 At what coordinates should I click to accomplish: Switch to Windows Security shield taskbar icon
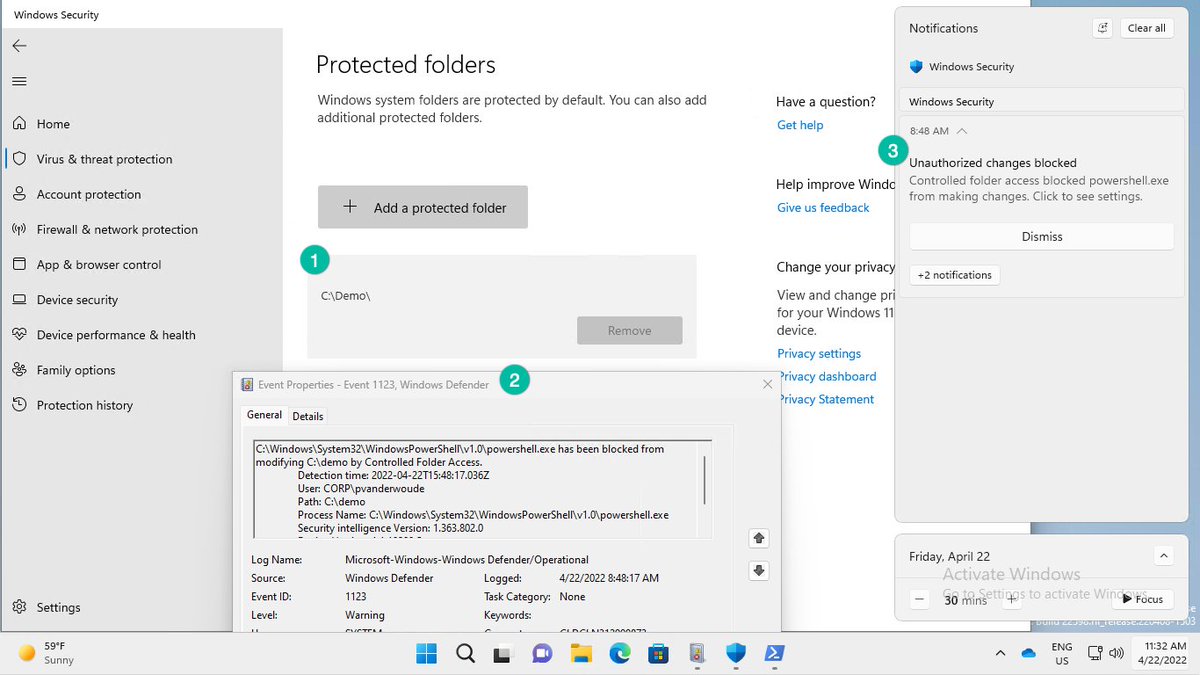pos(736,653)
